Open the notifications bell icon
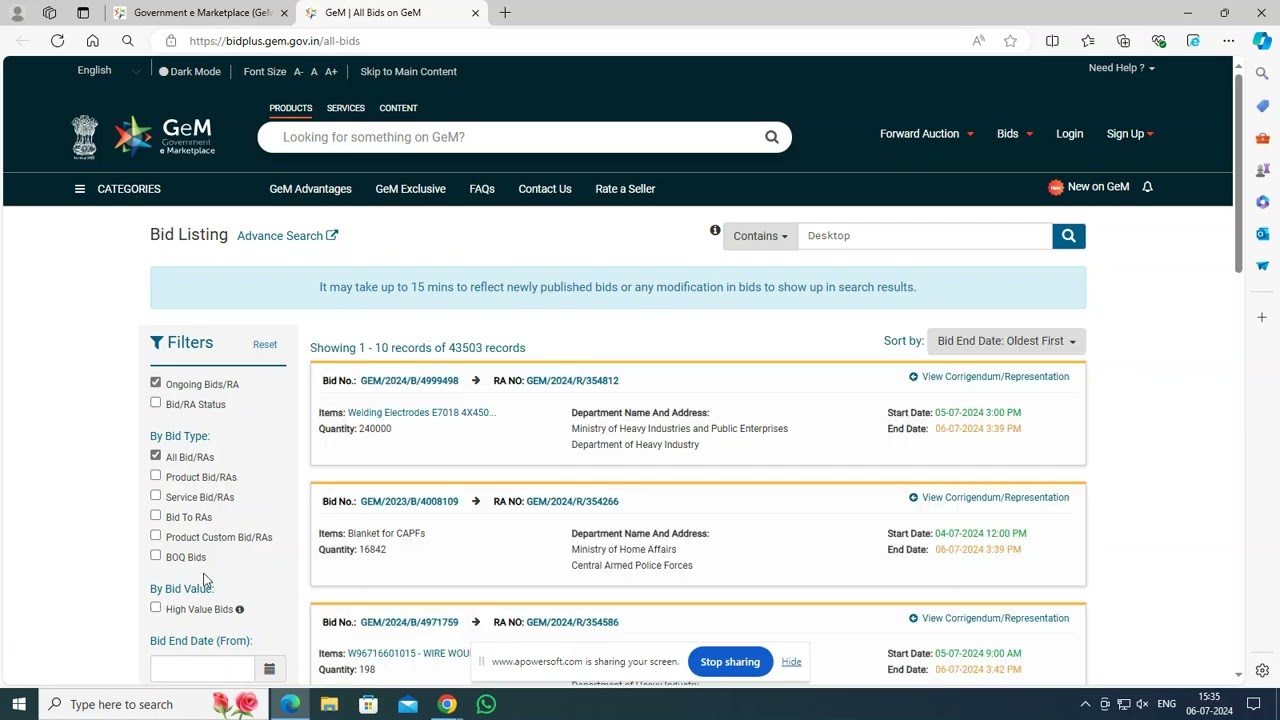This screenshot has height=720, width=1280. click(x=1147, y=187)
